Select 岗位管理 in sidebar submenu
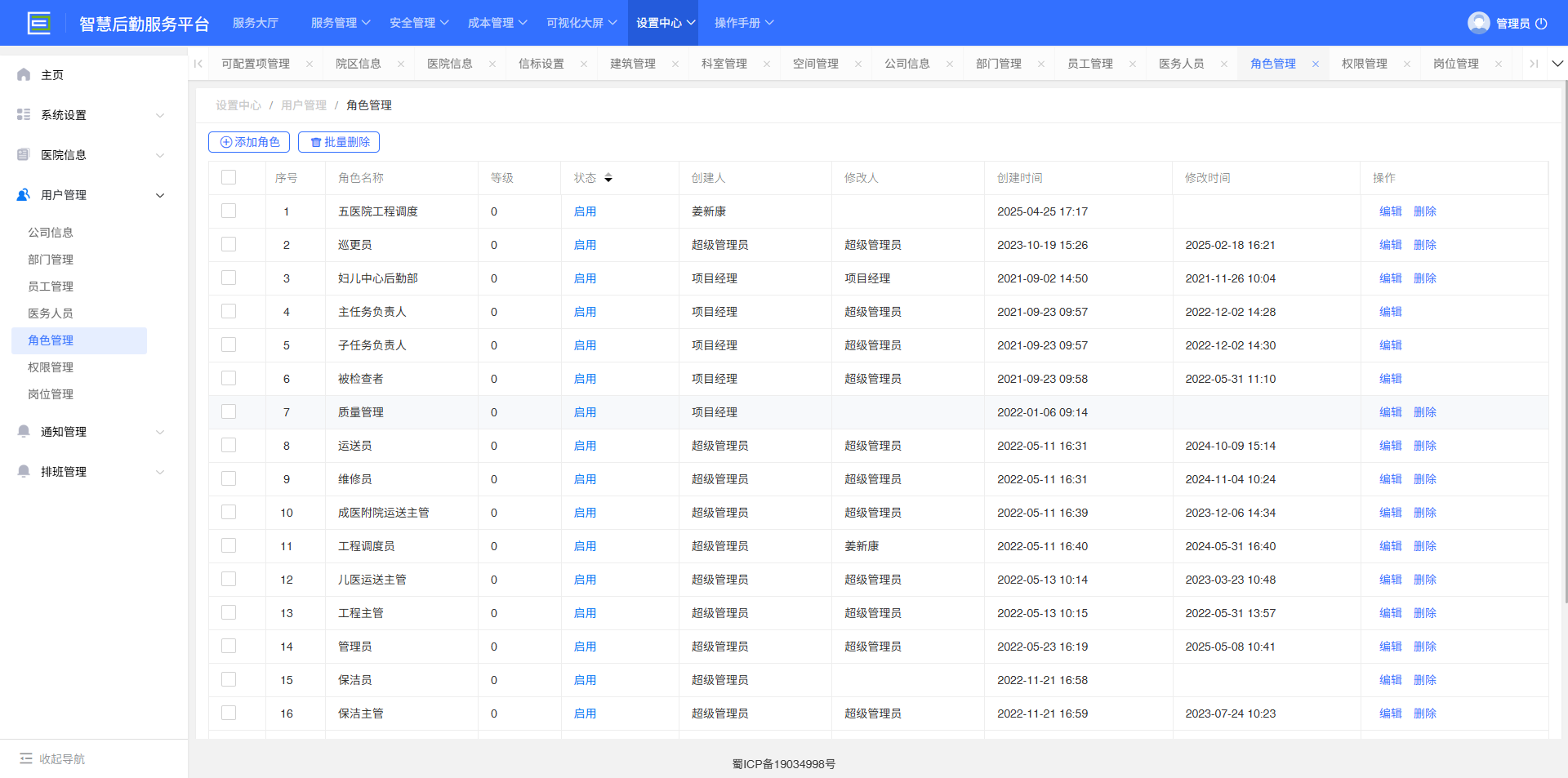This screenshot has height=778, width=1568. (x=51, y=394)
